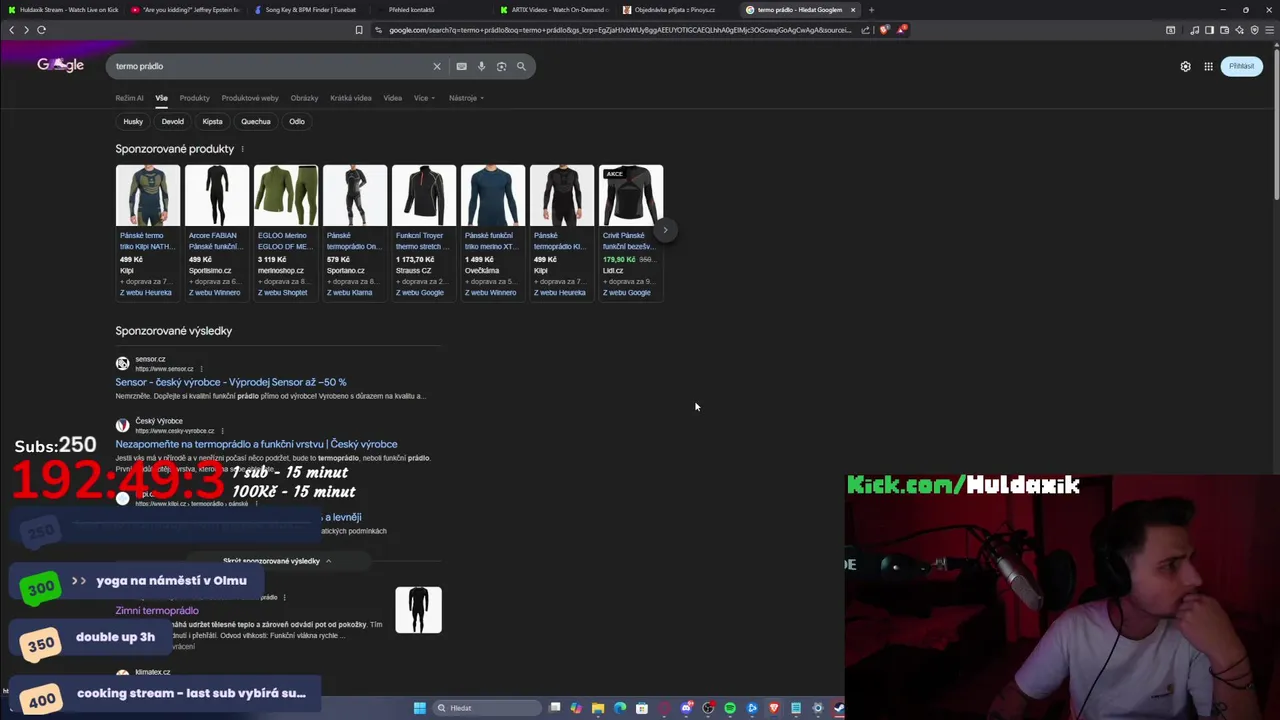This screenshot has height=720, width=1280.
Task: Clear the Google search box text
Action: point(436,66)
